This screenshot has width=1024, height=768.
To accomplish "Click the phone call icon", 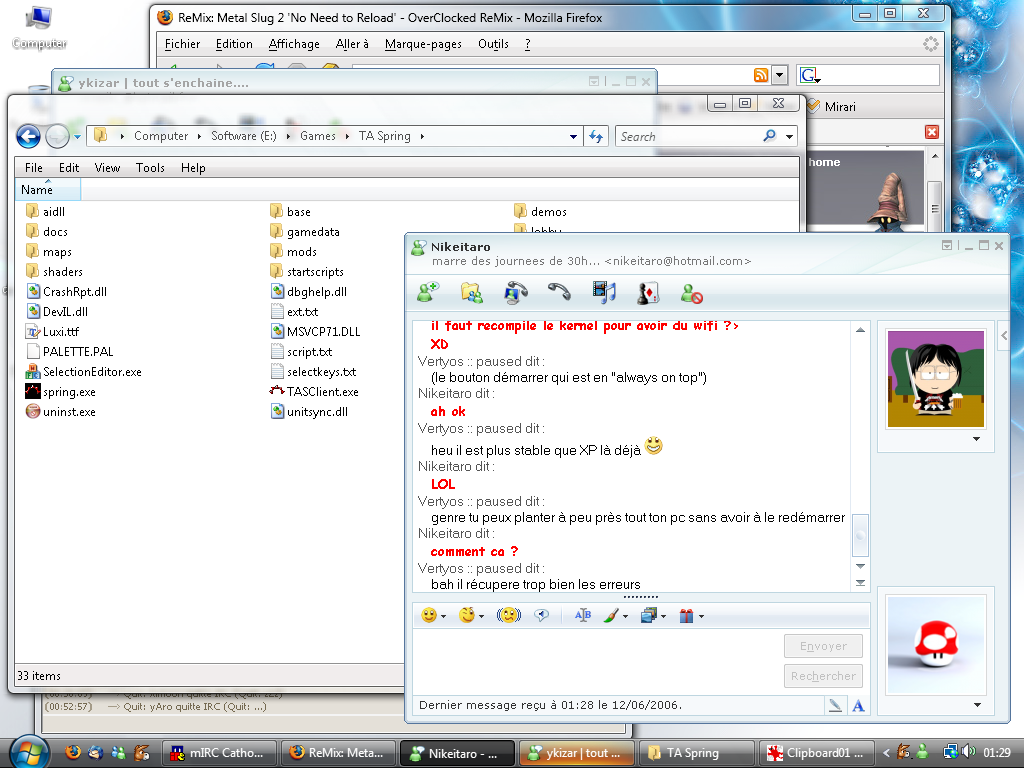I will [559, 292].
